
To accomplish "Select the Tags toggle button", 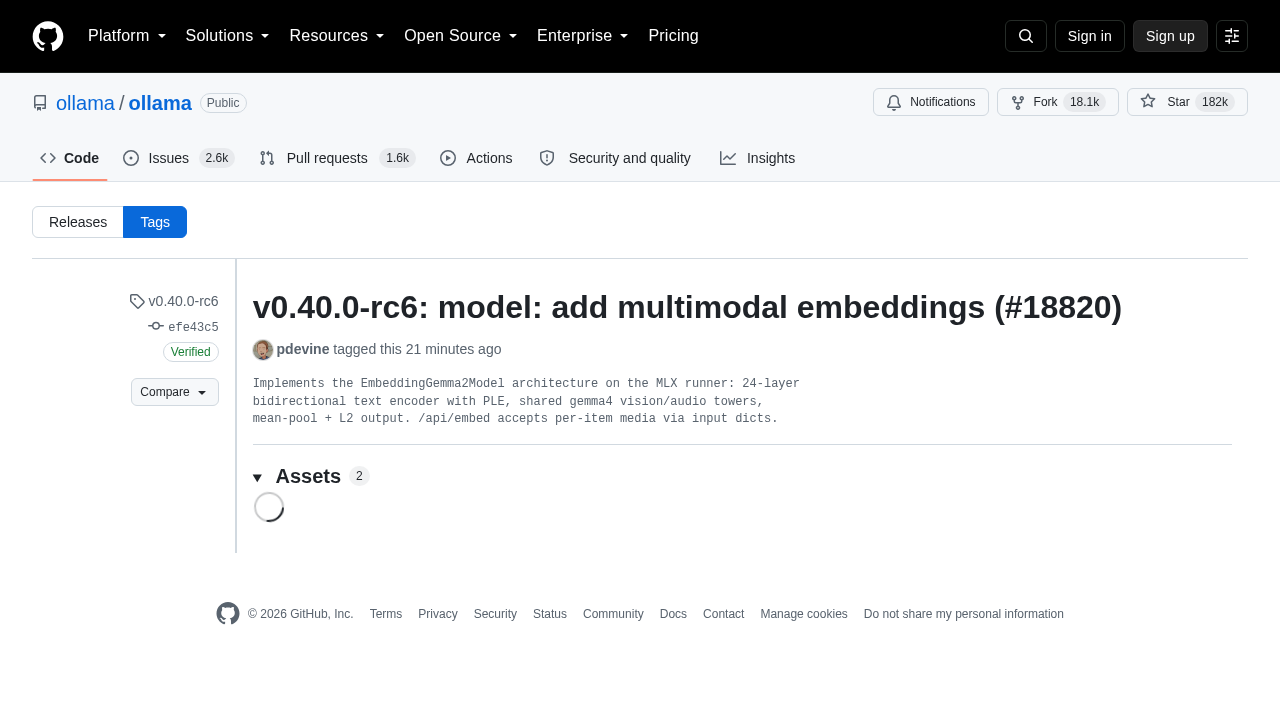I will point(155,222).
